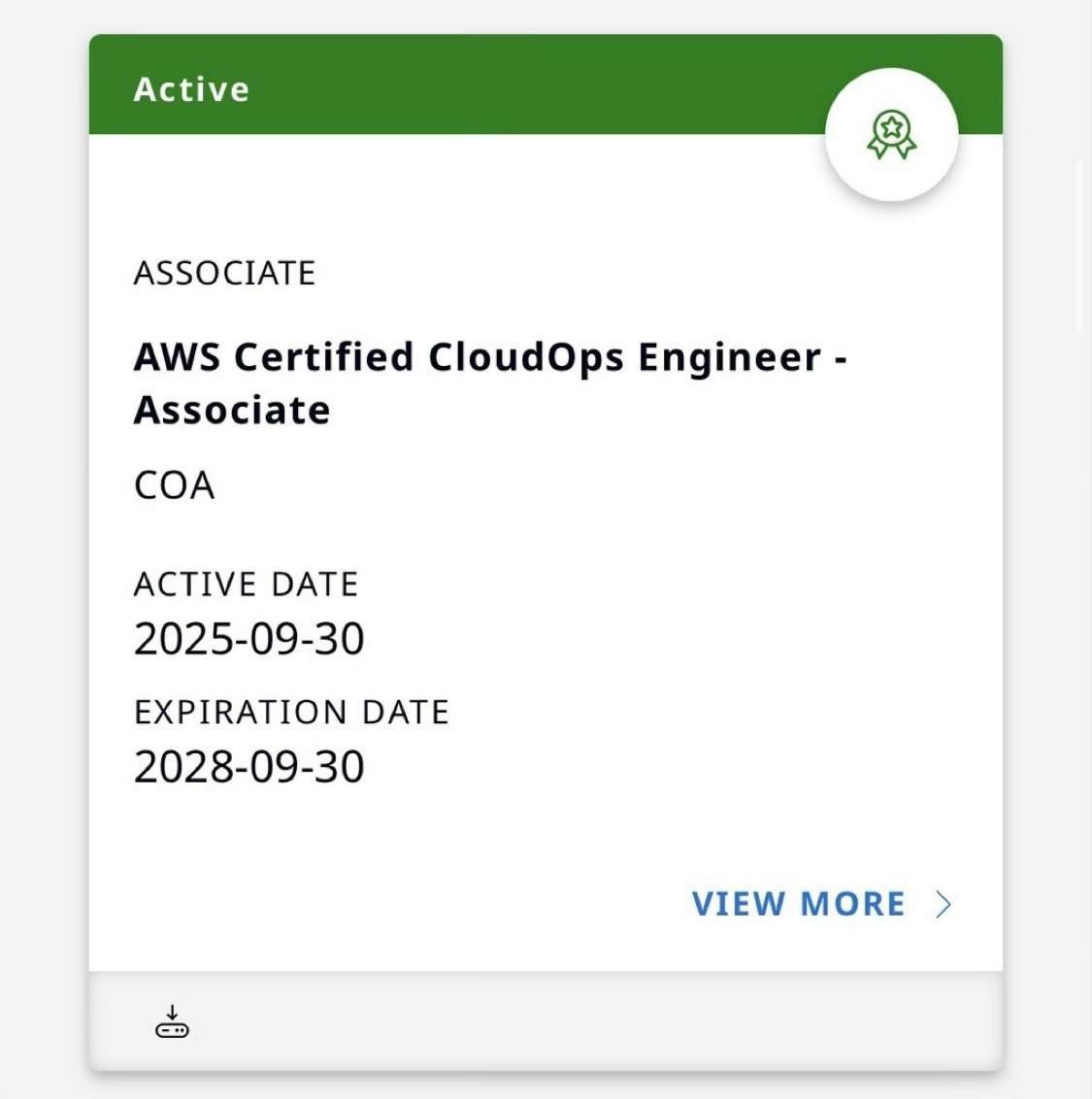The height and width of the screenshot is (1099, 1092).
Task: Click the download icon in card footer
Action: [172, 1022]
